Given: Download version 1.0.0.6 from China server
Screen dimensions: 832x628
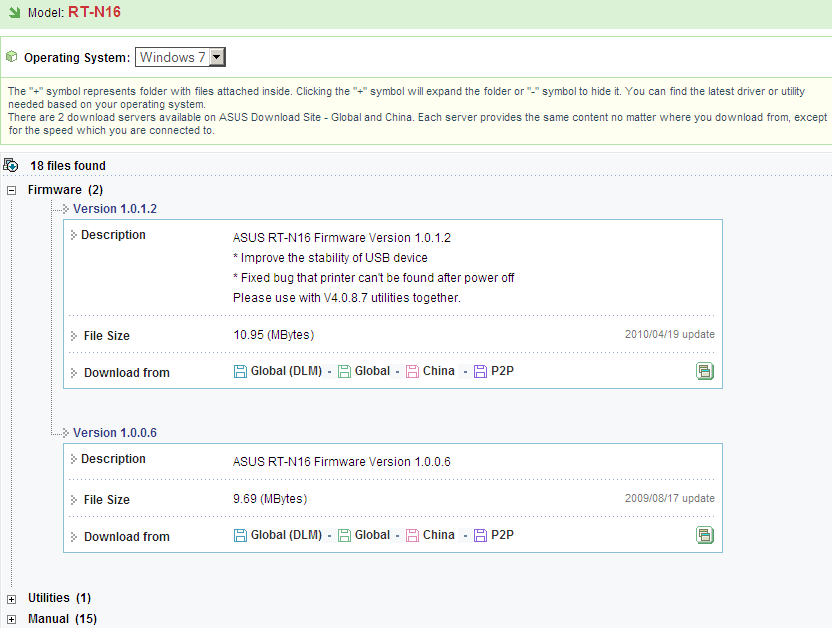Looking at the screenshot, I should click(438, 535).
